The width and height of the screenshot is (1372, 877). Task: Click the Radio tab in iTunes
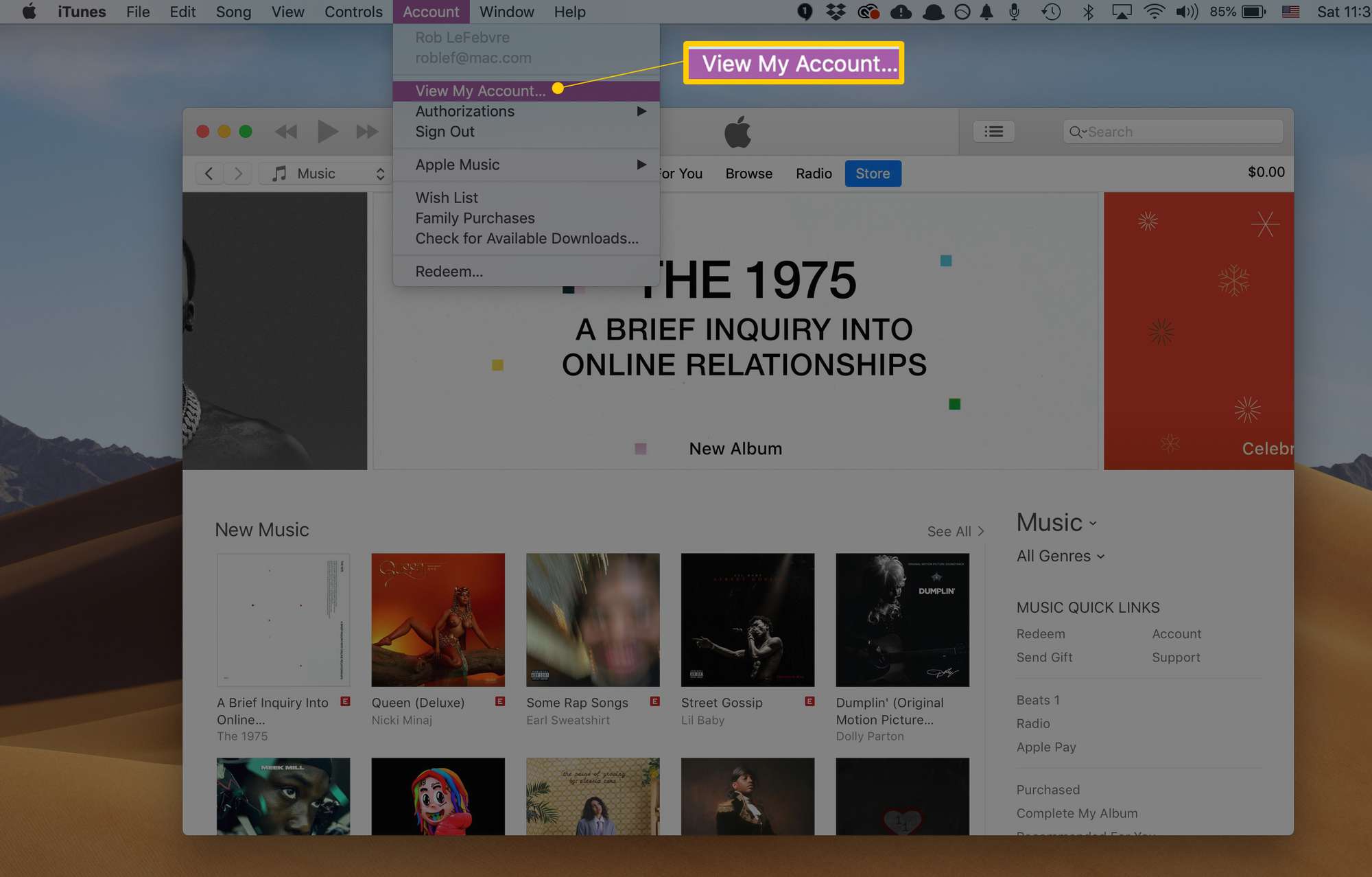(x=812, y=173)
